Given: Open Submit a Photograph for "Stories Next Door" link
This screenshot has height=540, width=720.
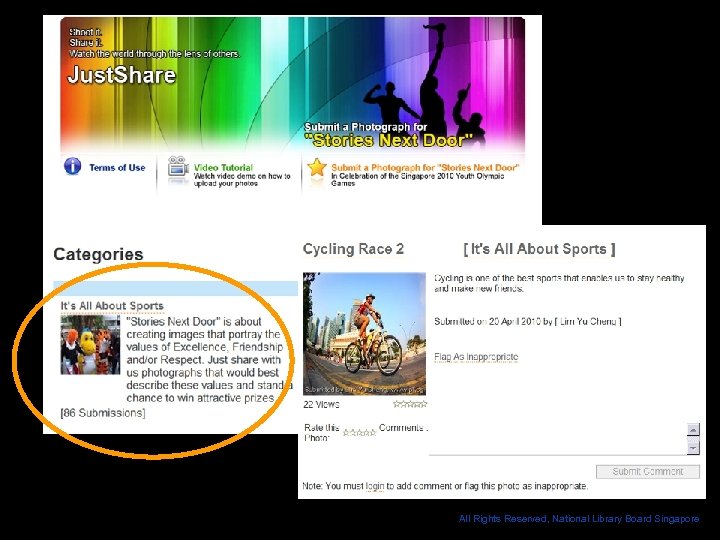Looking at the screenshot, I should click(x=425, y=168).
